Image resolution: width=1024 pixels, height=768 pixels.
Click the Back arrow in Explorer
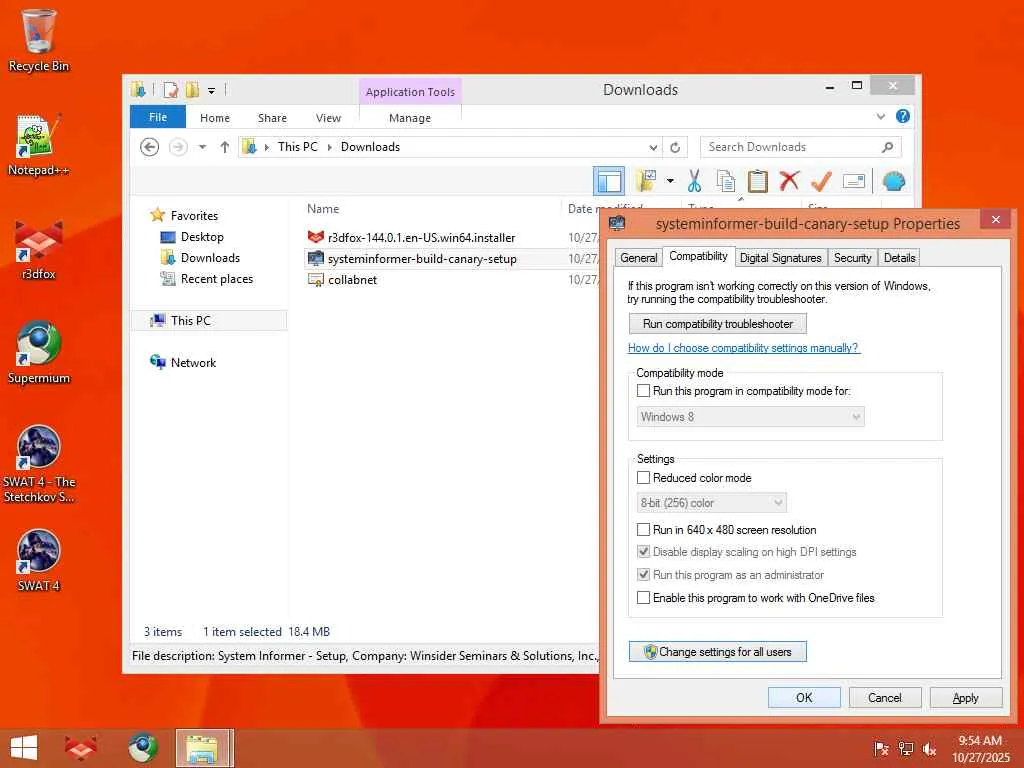pyautogui.click(x=150, y=147)
